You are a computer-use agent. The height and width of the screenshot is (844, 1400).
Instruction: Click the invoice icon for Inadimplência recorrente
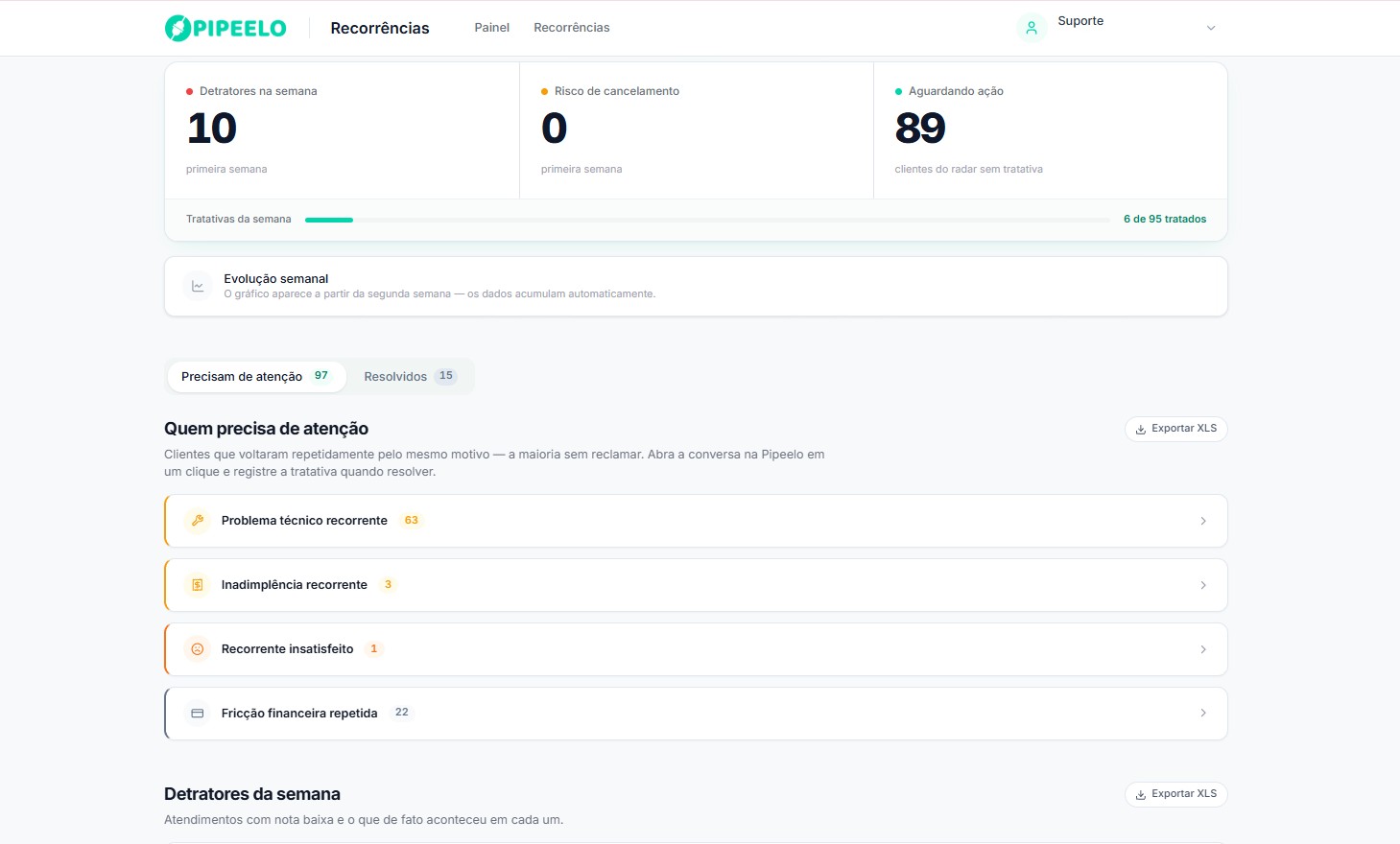198,585
